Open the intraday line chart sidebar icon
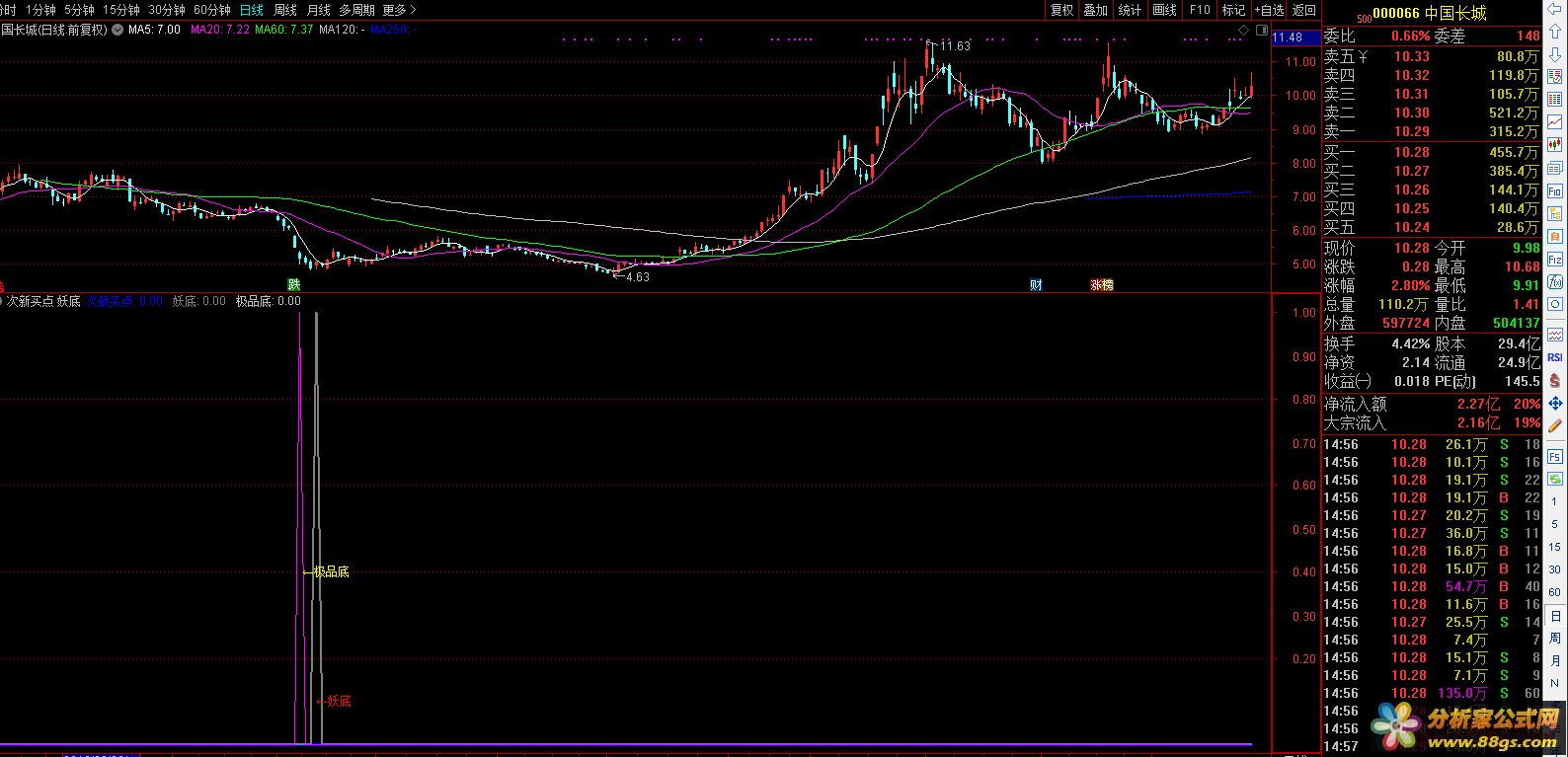This screenshot has height=757, width=1568. point(1554,122)
